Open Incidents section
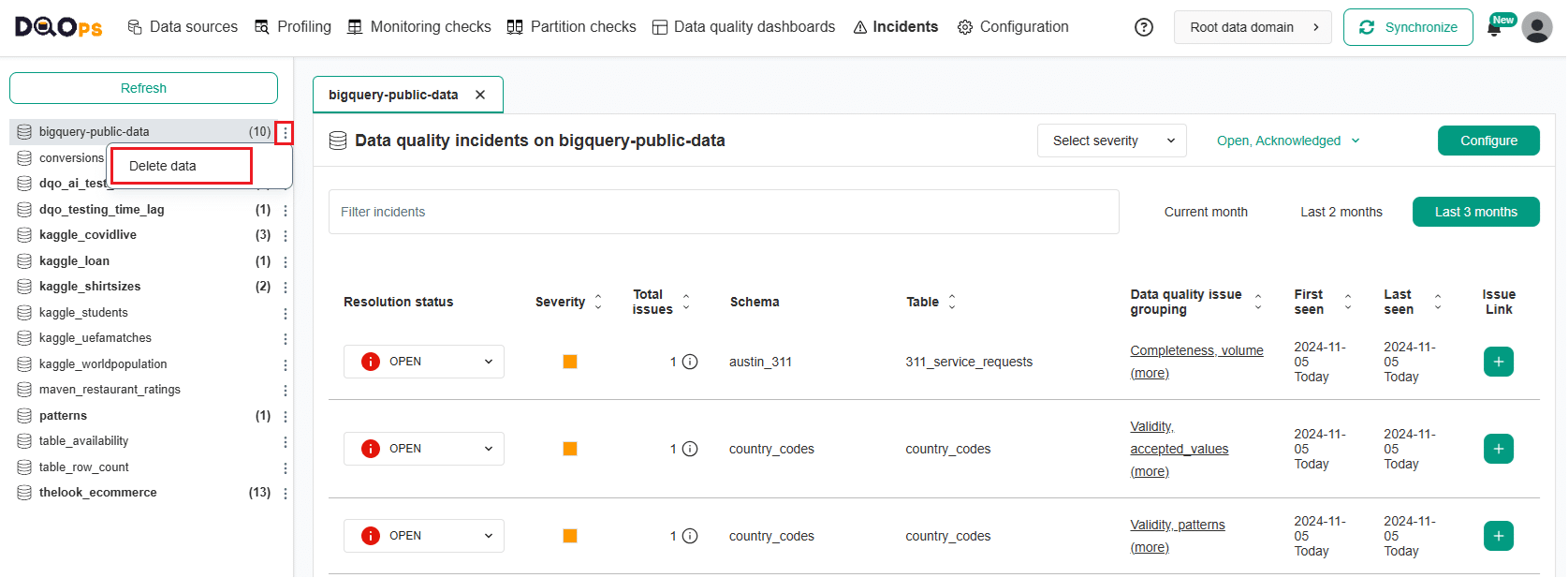The height and width of the screenshot is (578, 1568). (895, 27)
